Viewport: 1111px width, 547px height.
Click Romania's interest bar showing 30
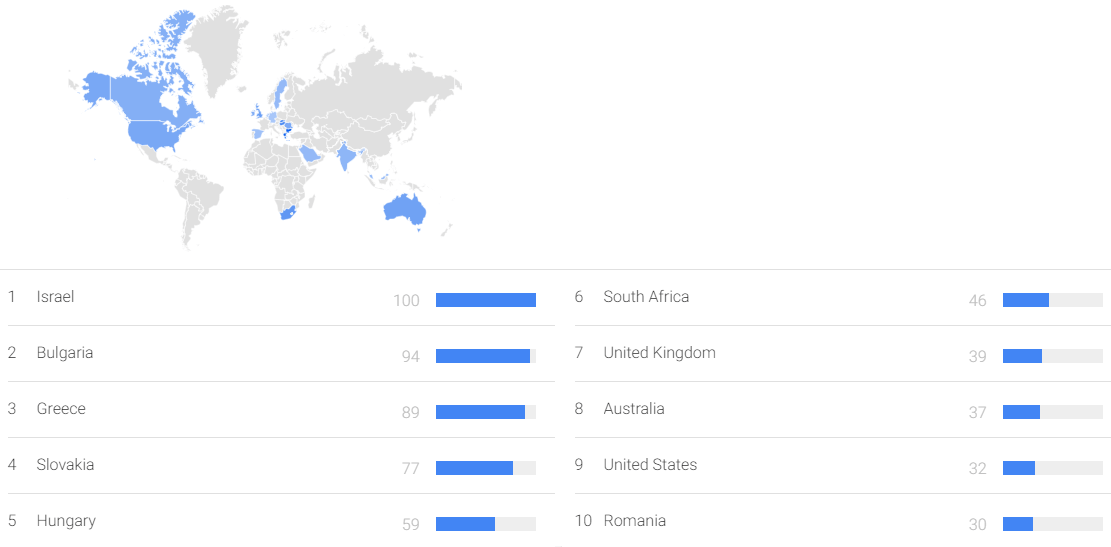pos(1018,524)
